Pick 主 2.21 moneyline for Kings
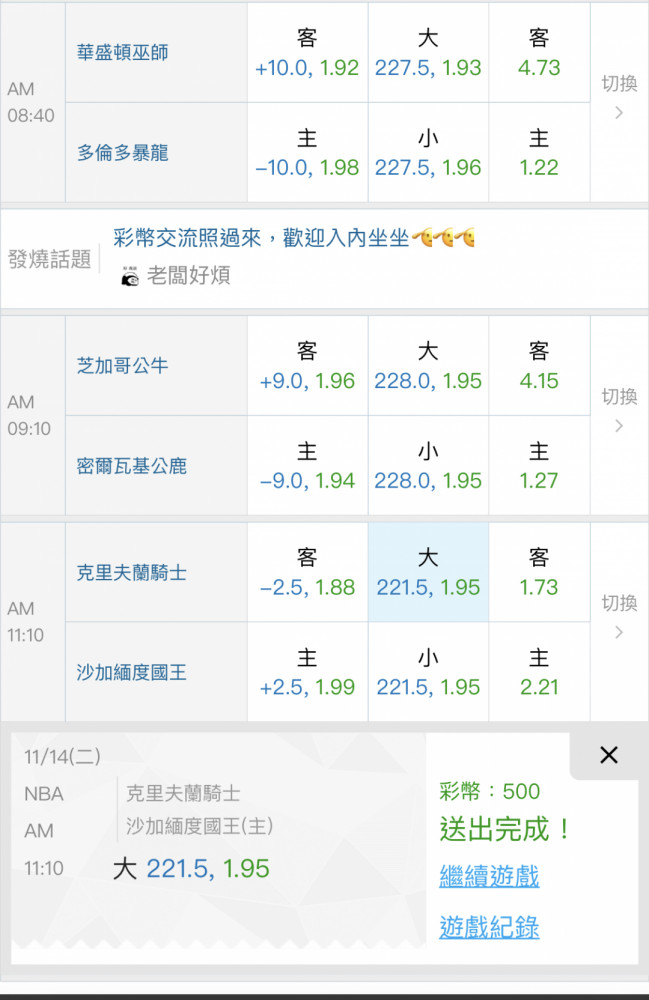 tap(539, 672)
